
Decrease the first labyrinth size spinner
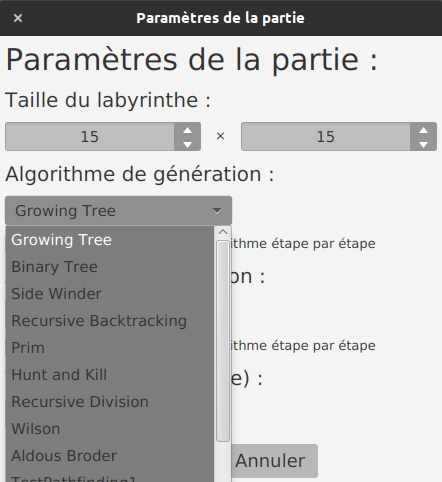187,144
